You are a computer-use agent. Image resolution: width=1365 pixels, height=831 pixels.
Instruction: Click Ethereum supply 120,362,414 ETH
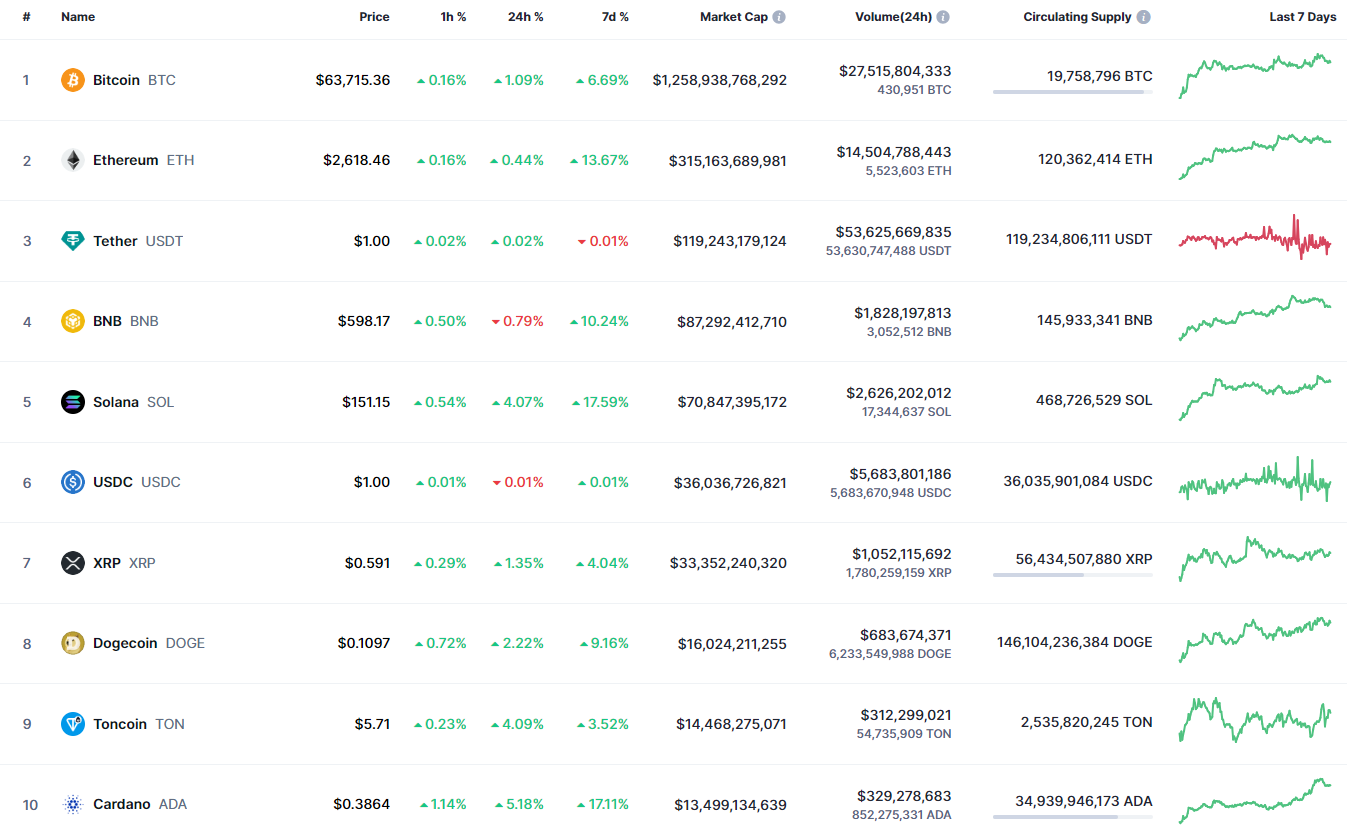pyautogui.click(x=1095, y=159)
